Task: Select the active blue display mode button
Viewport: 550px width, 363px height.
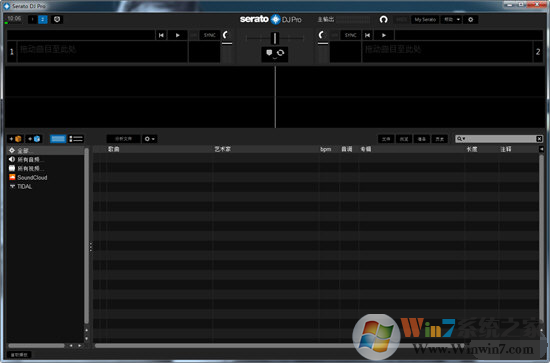Action: [42, 19]
